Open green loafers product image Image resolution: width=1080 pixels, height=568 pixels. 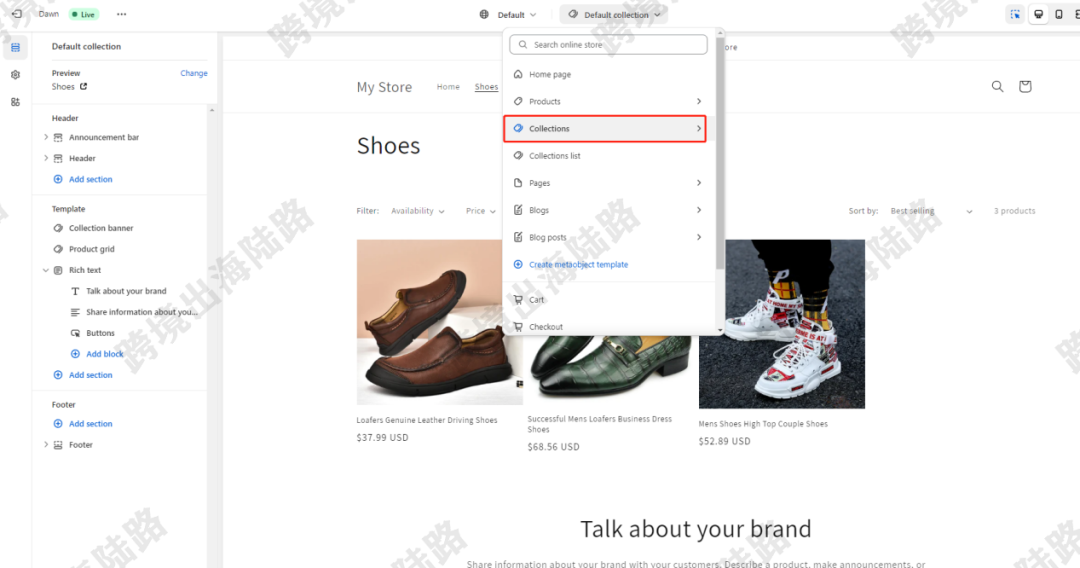609,367
